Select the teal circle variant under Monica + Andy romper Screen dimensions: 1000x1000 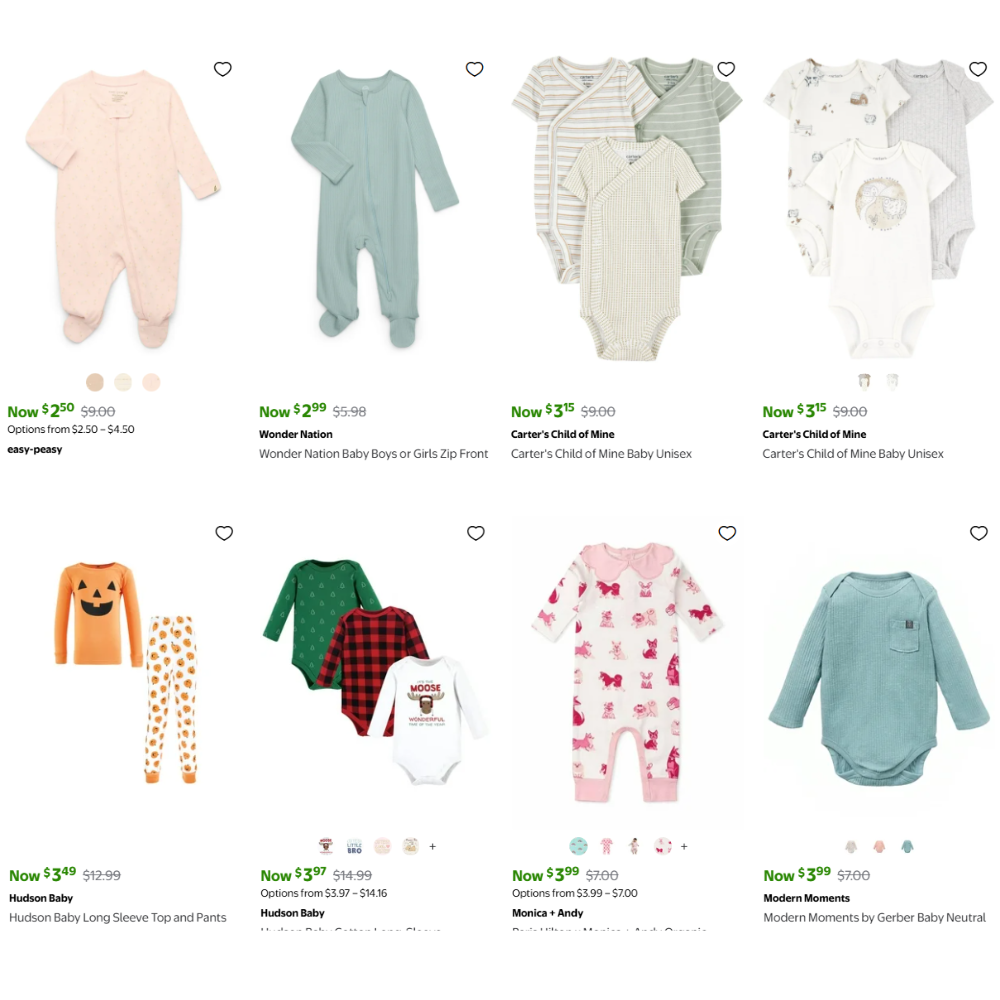[578, 846]
